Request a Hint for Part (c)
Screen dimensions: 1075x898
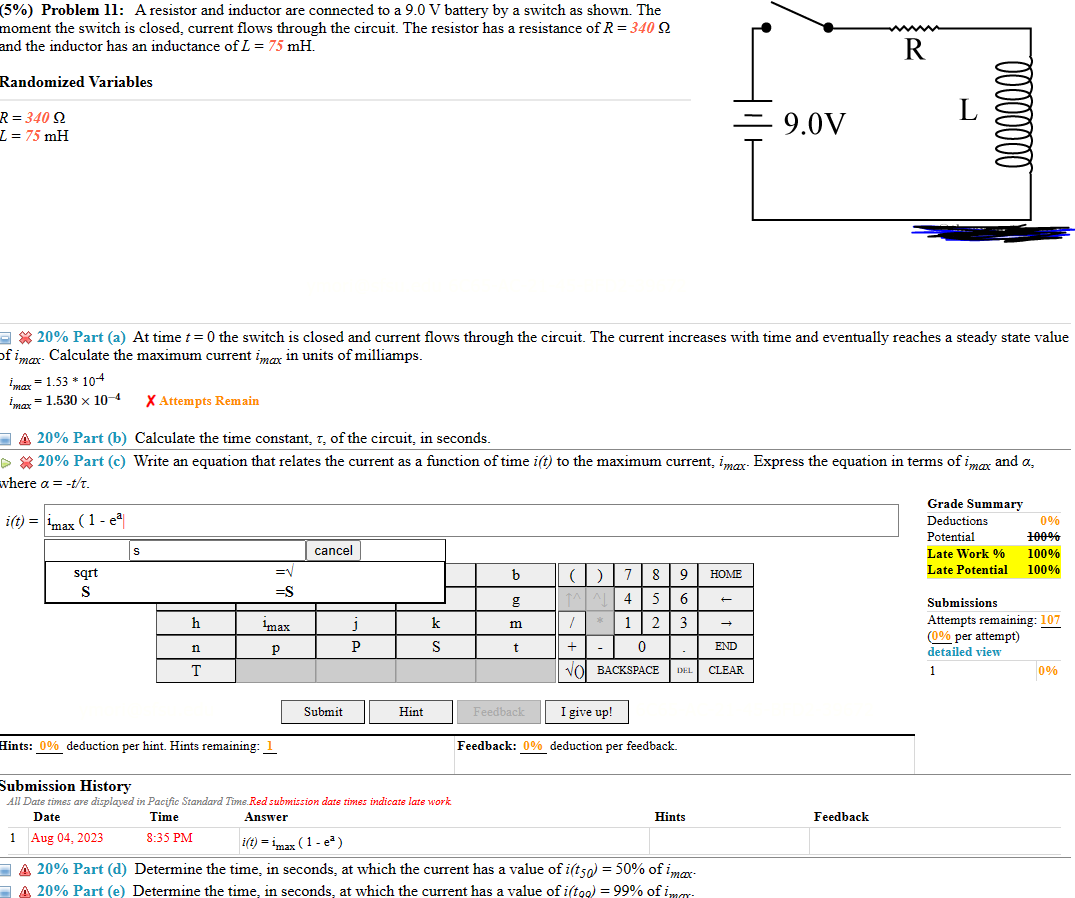tap(410, 711)
